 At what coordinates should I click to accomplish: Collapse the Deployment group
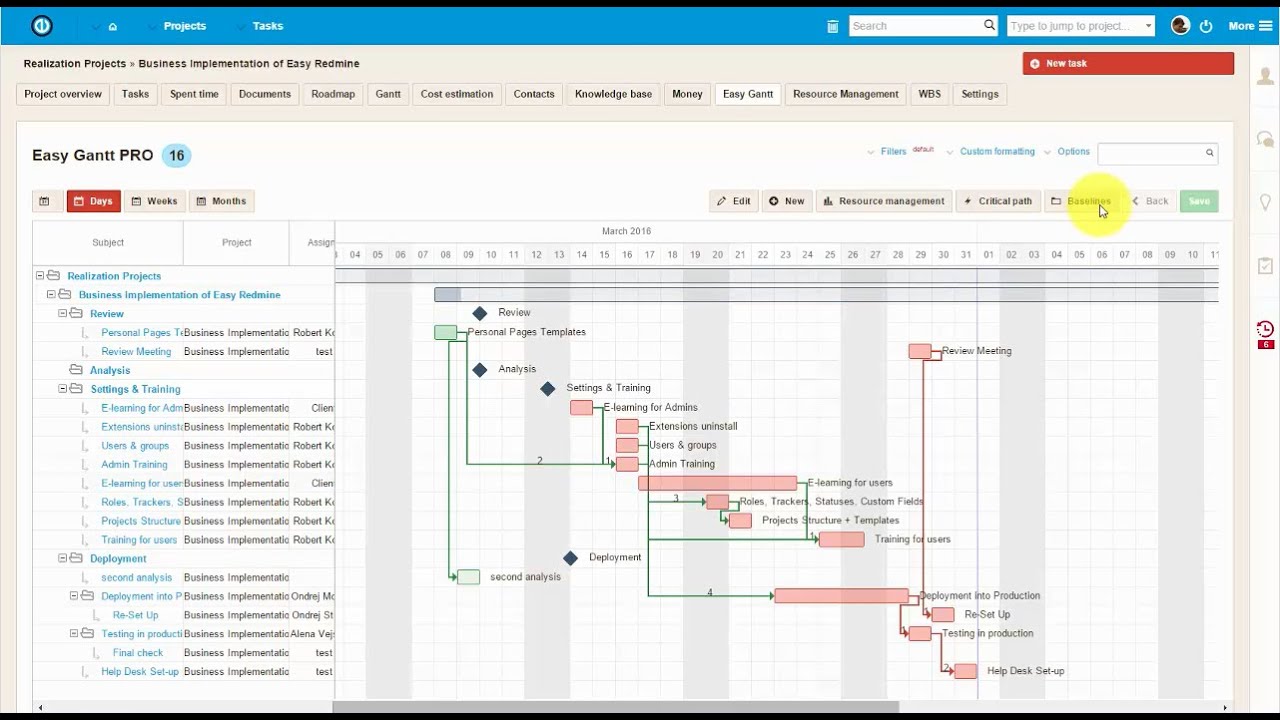(62, 559)
